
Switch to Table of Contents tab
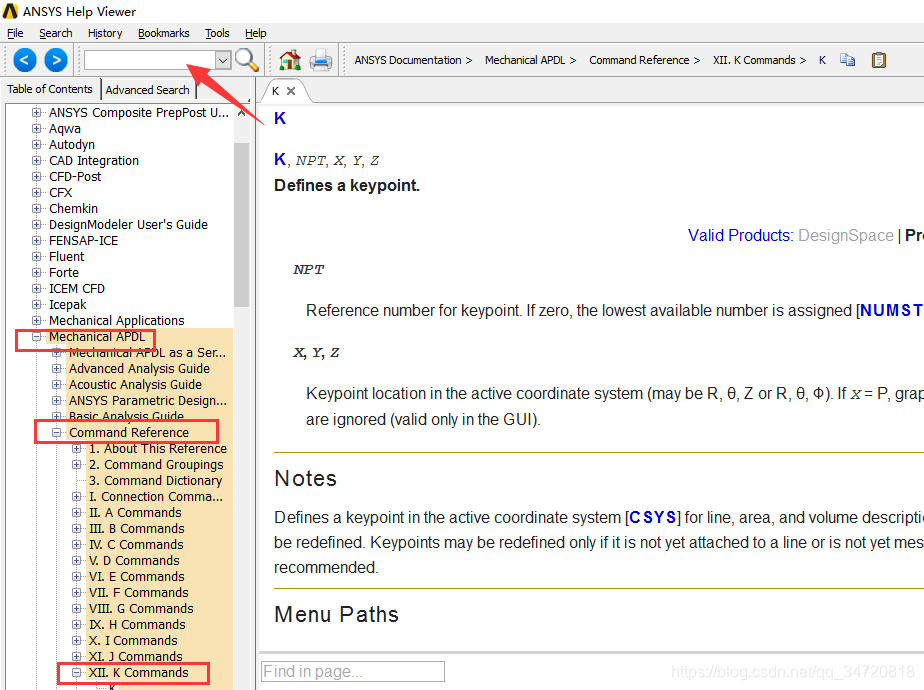click(50, 89)
